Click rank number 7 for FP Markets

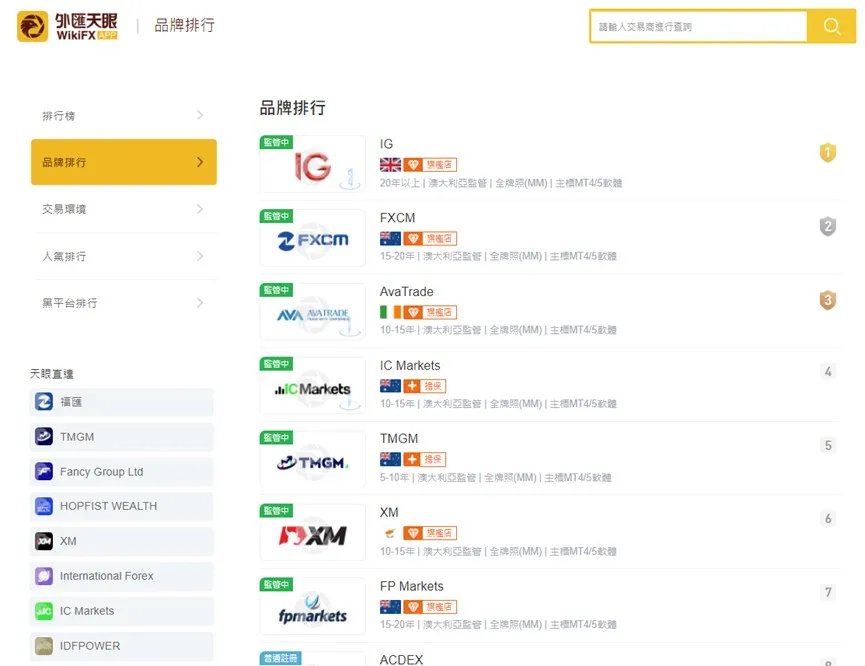827,592
